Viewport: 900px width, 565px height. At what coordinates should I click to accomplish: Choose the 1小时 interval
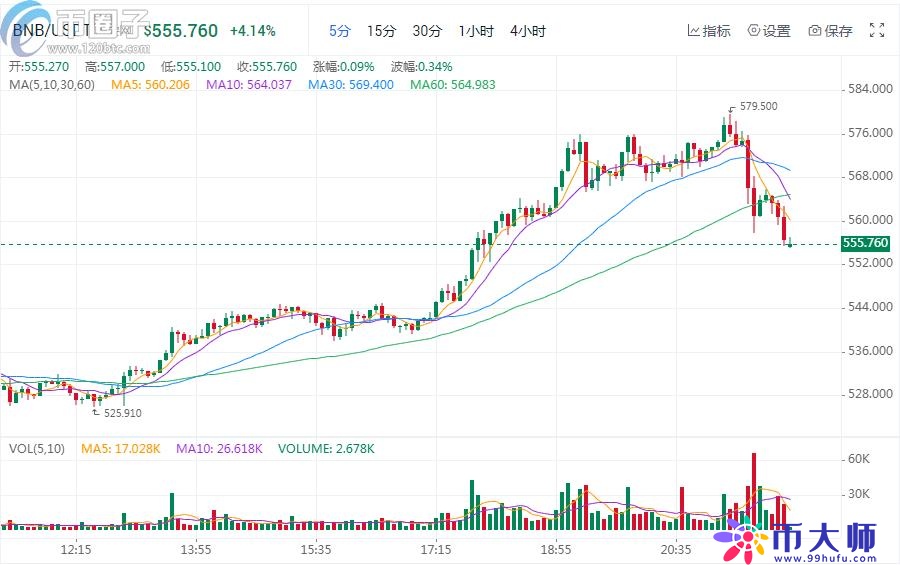click(476, 31)
